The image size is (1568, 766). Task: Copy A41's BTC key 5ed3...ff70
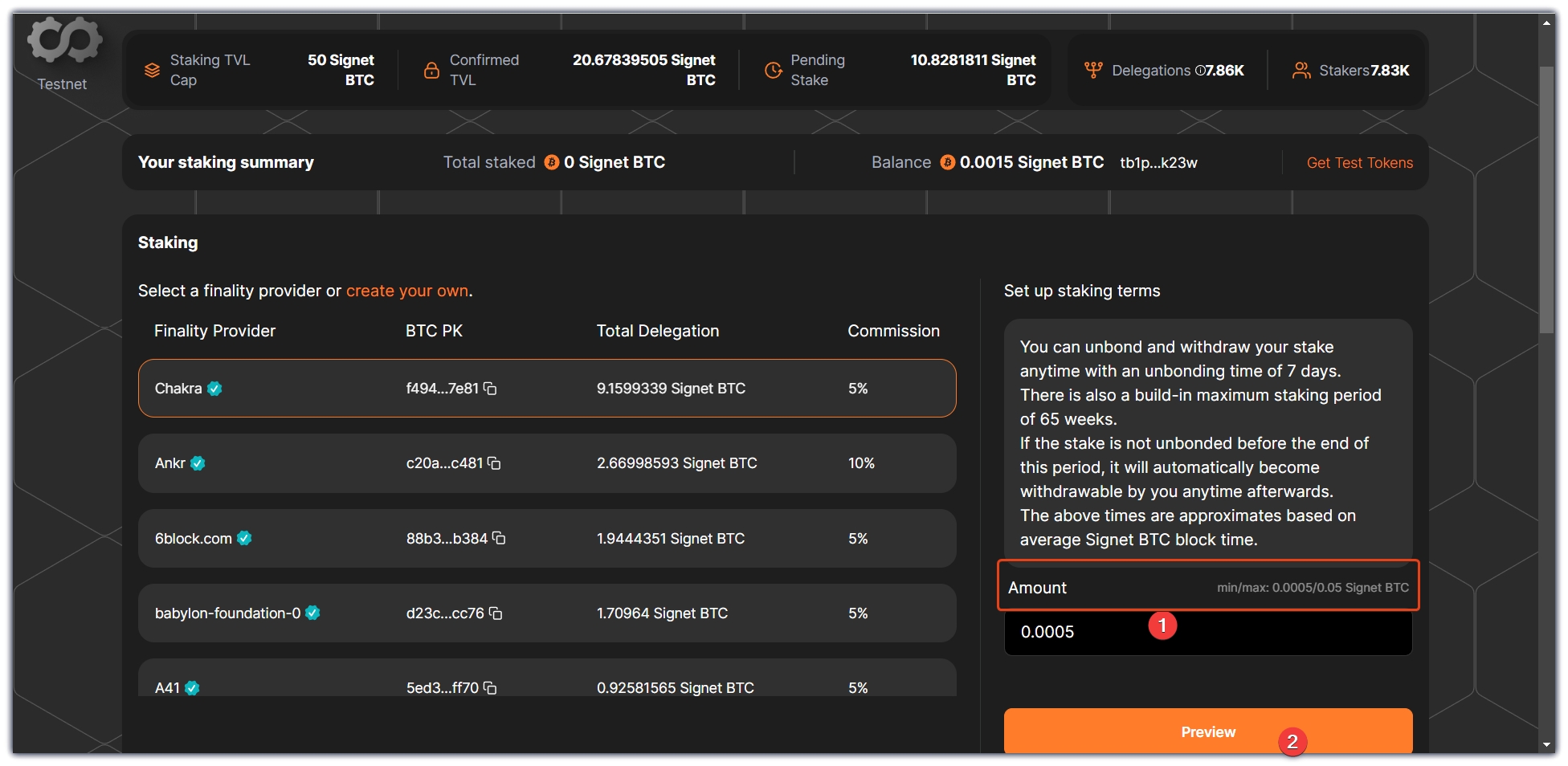coord(490,688)
